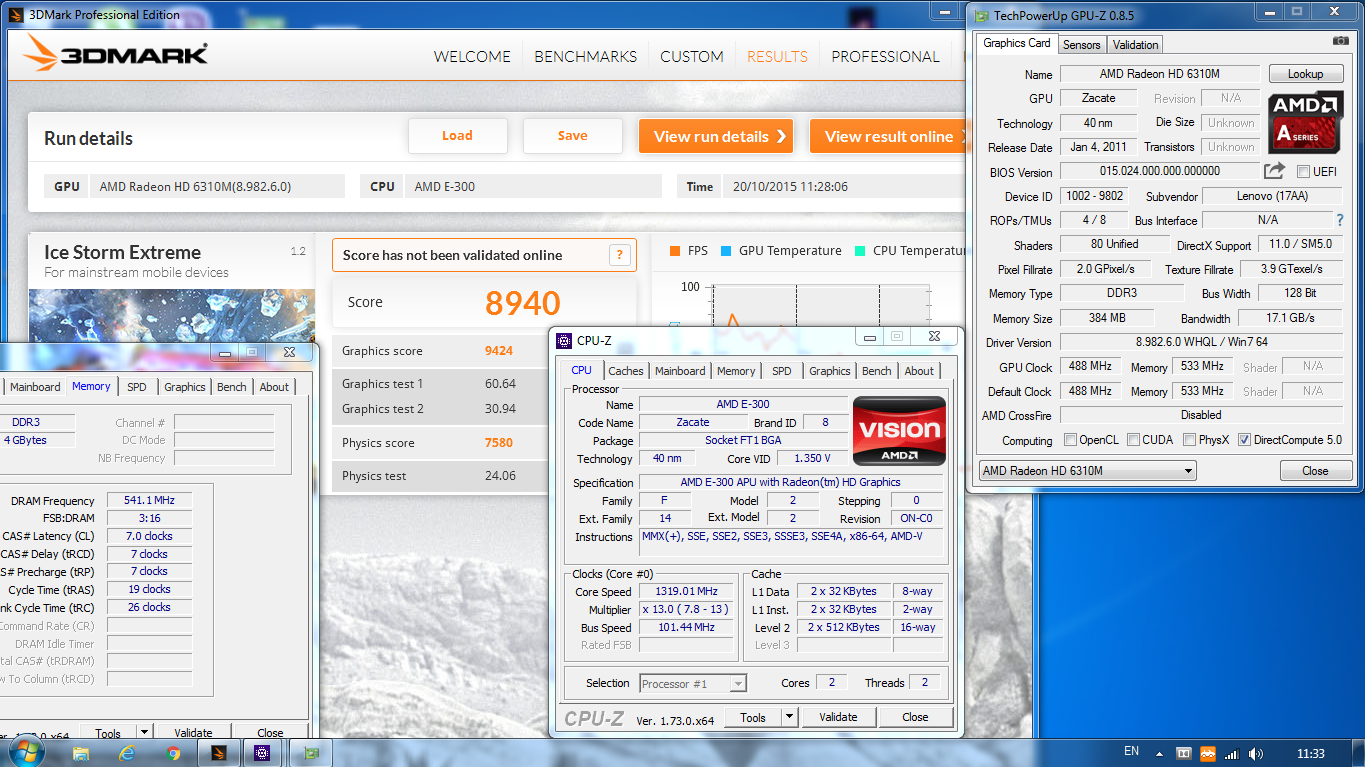Toggle the UEFI checkbox in GPU-Z
The height and width of the screenshot is (767, 1365).
pyautogui.click(x=1303, y=172)
